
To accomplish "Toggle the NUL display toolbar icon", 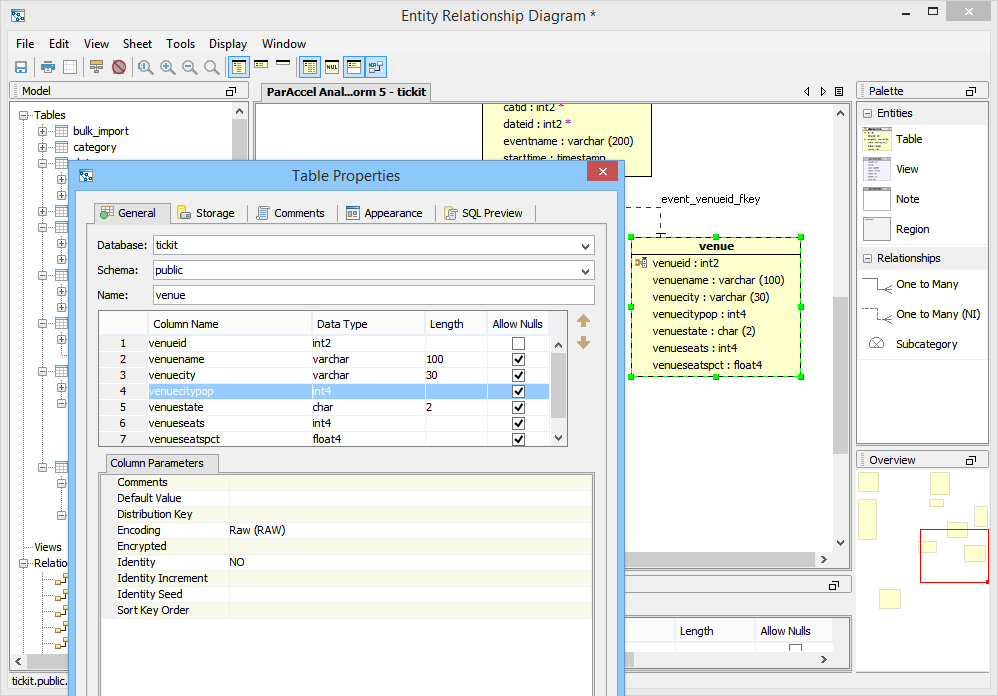I will (332, 67).
